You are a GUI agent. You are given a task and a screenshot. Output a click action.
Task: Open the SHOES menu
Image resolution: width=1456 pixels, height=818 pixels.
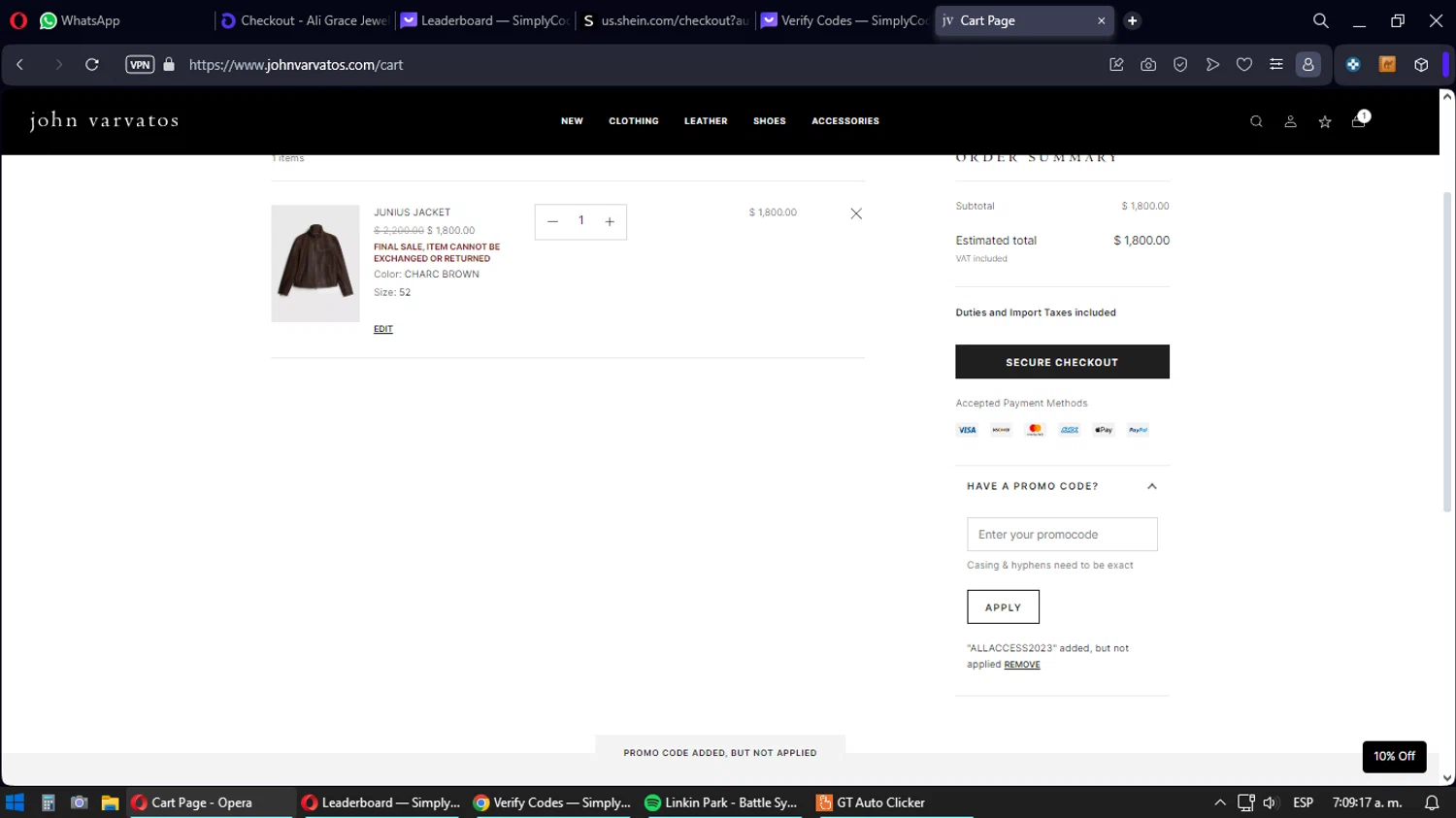(770, 121)
